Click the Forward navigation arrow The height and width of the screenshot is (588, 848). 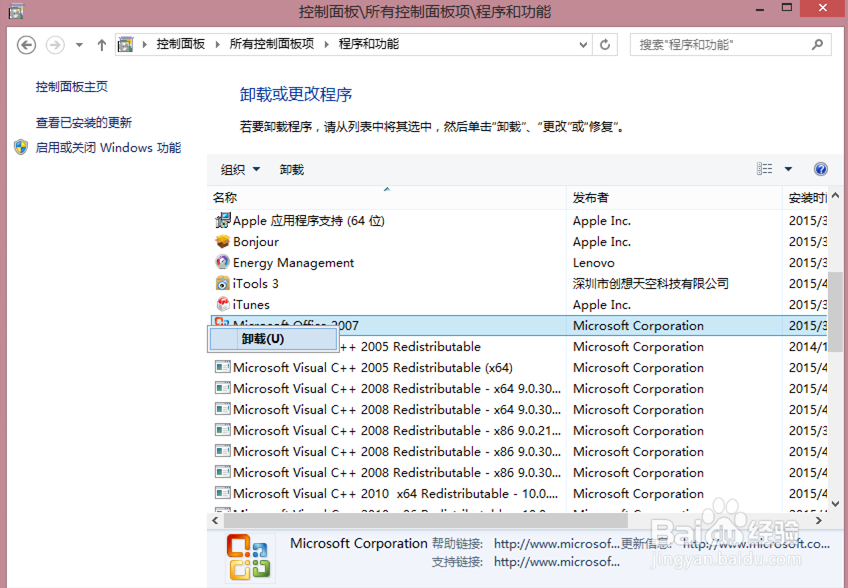(55, 44)
